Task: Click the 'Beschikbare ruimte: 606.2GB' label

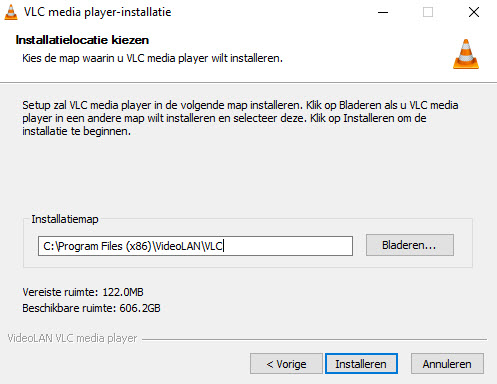Action: tap(91, 308)
